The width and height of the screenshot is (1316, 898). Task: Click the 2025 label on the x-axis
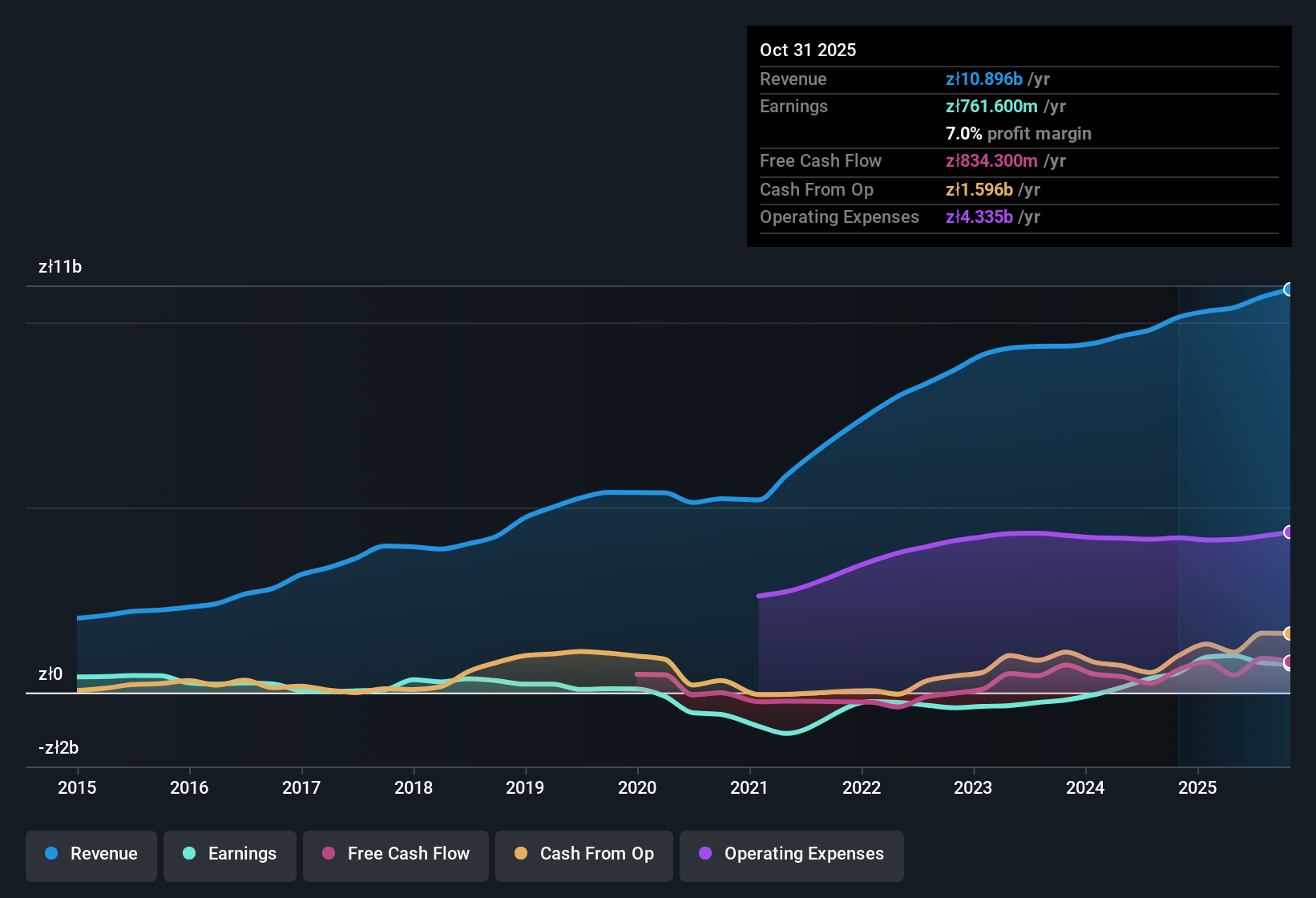pos(1197,788)
